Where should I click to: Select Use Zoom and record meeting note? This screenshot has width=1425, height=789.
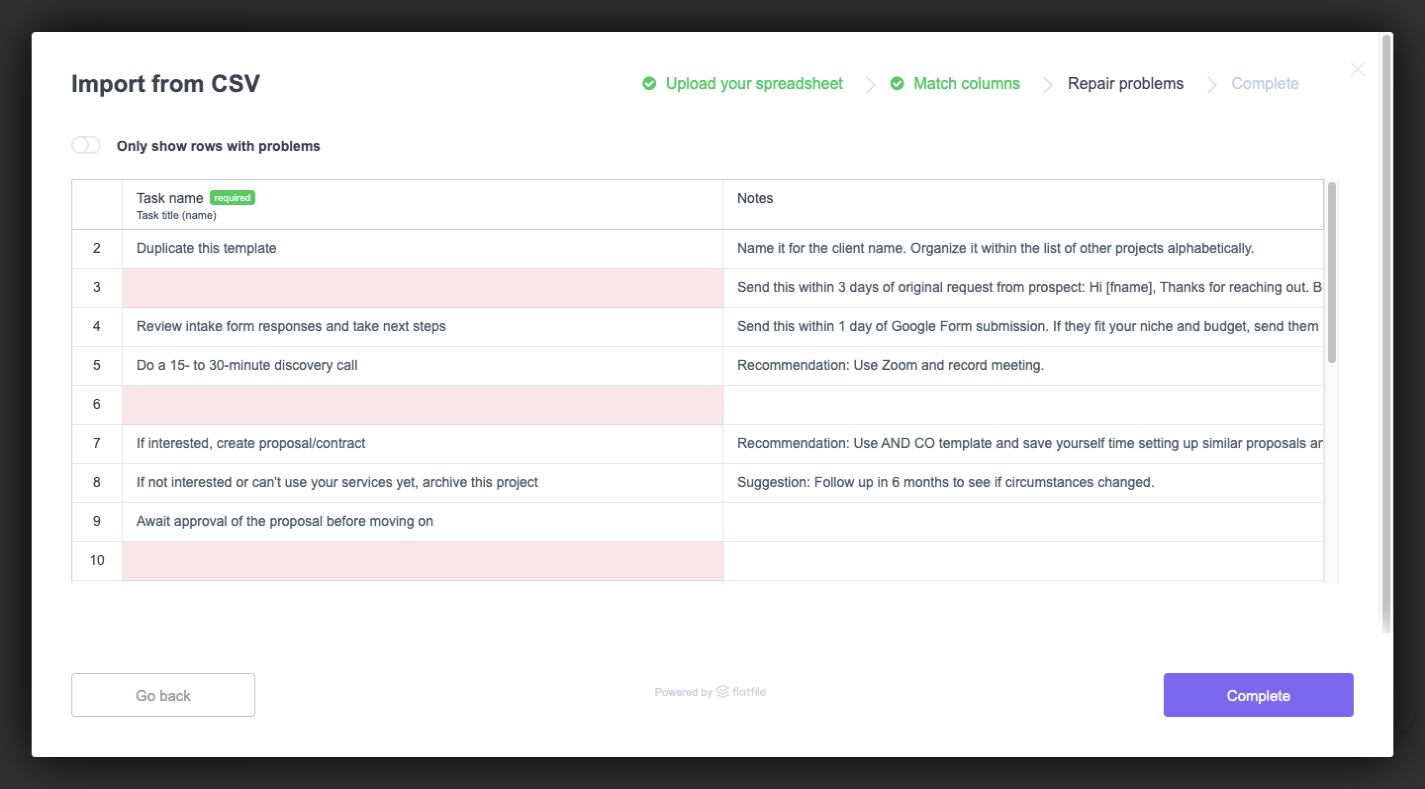(1023, 366)
